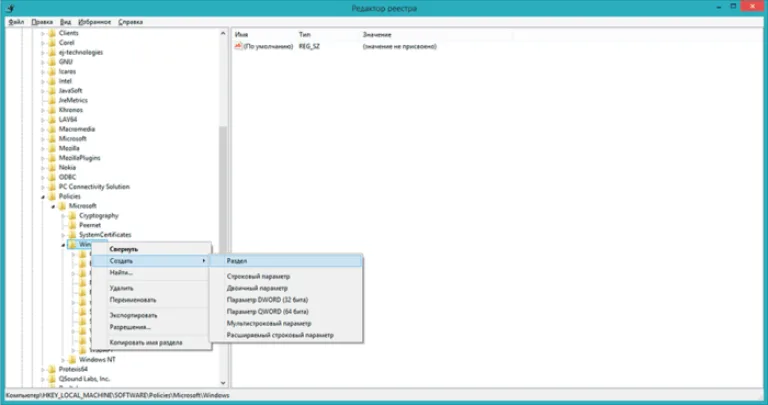The height and width of the screenshot is (405, 768).
Task: Click the Cryptography folder icon
Action: coord(72,215)
